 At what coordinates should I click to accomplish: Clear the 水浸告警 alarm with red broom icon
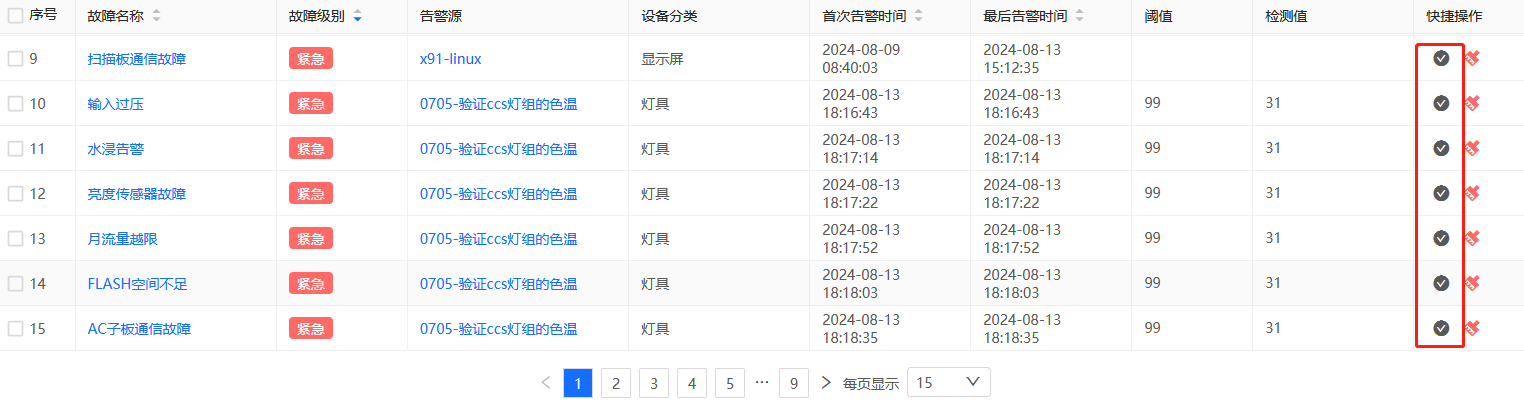click(x=1472, y=148)
